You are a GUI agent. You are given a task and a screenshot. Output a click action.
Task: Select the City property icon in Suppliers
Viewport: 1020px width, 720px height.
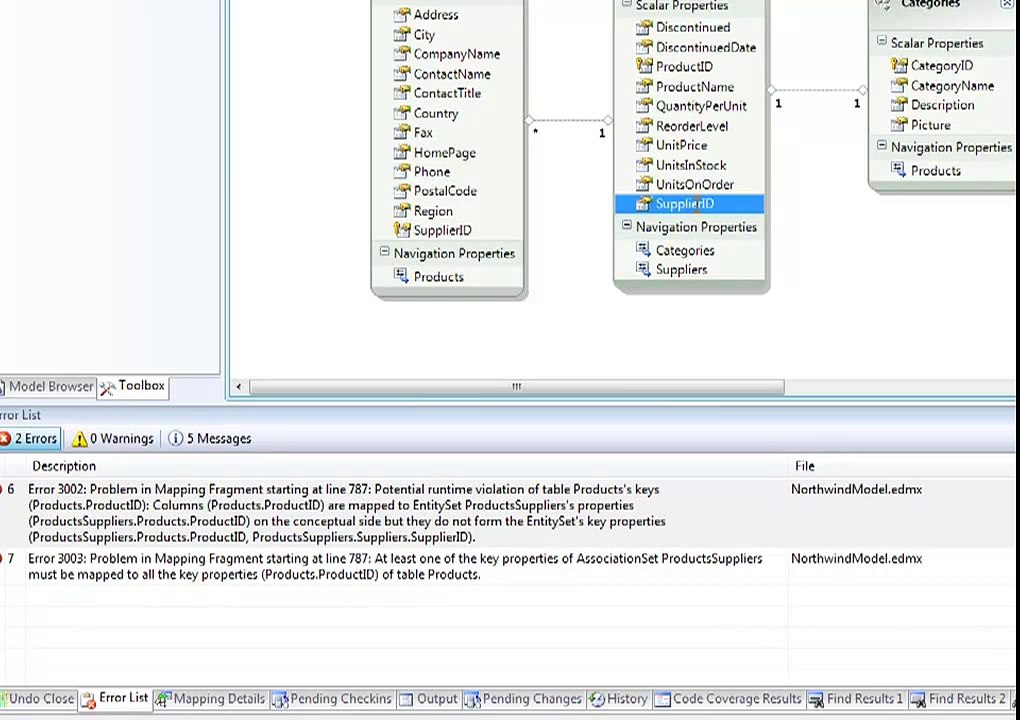click(x=402, y=34)
